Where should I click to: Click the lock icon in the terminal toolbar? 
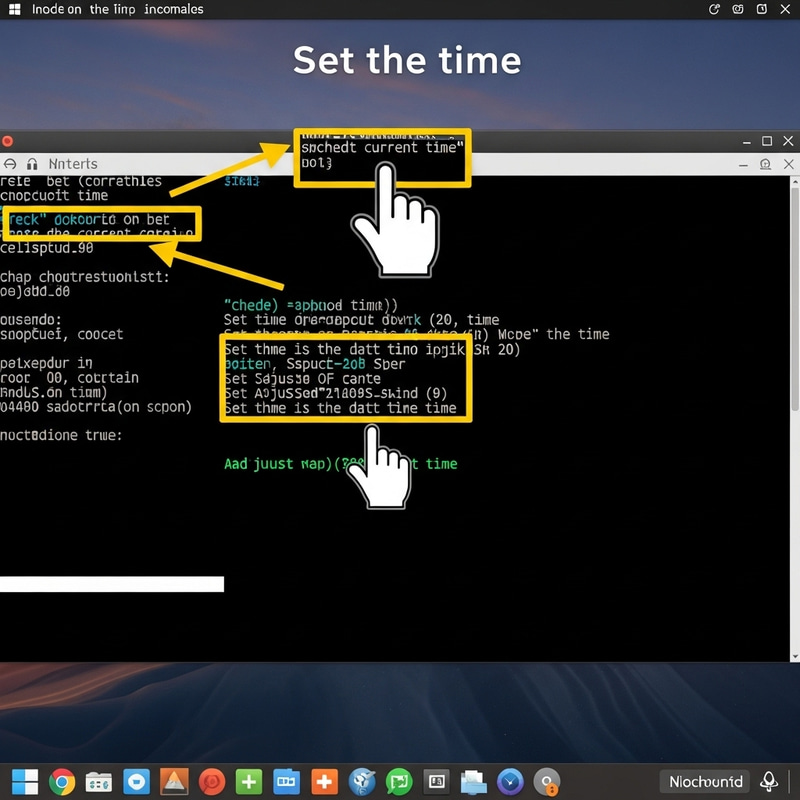[x=32, y=164]
